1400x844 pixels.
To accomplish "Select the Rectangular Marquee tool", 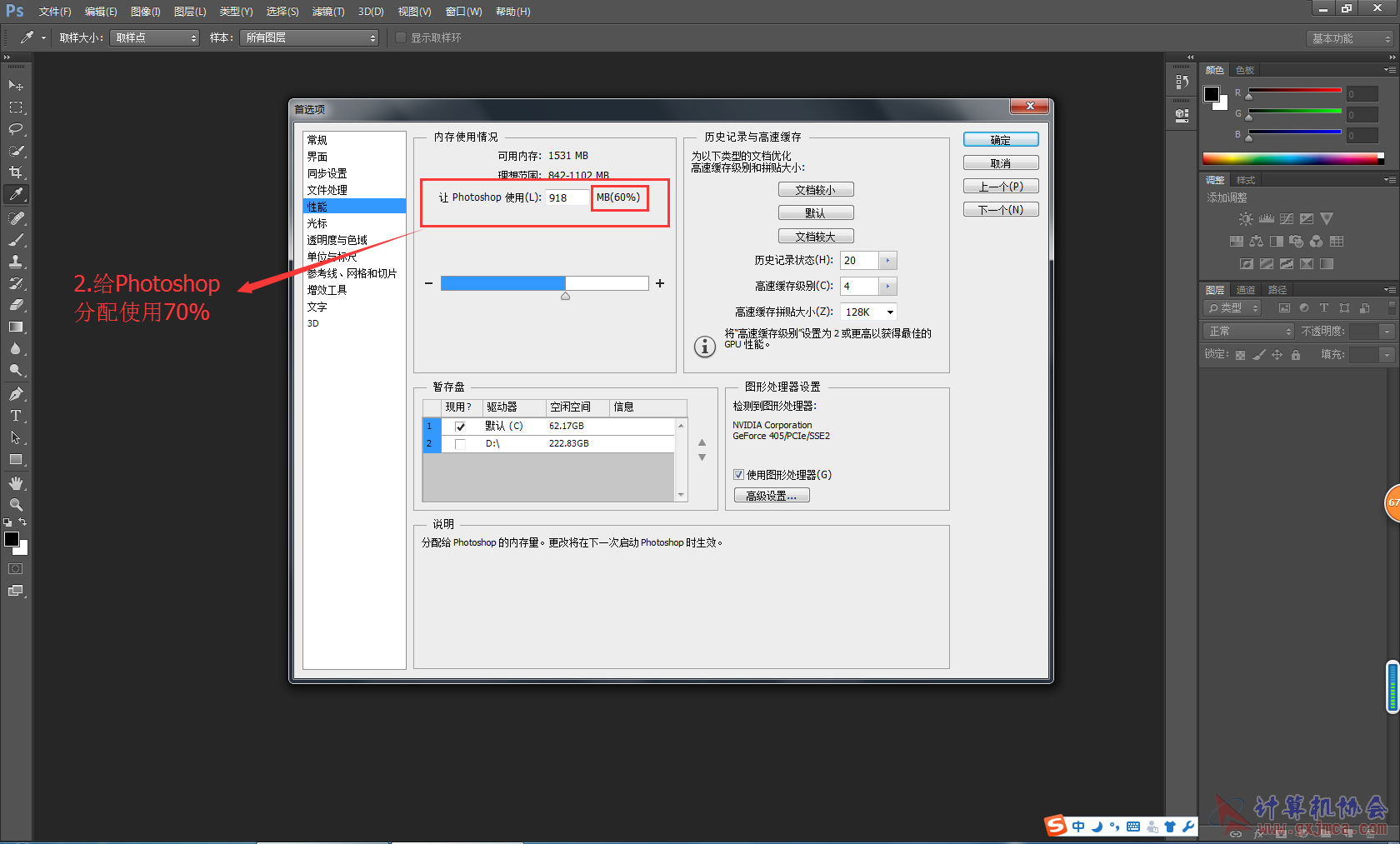I will pos(16,107).
